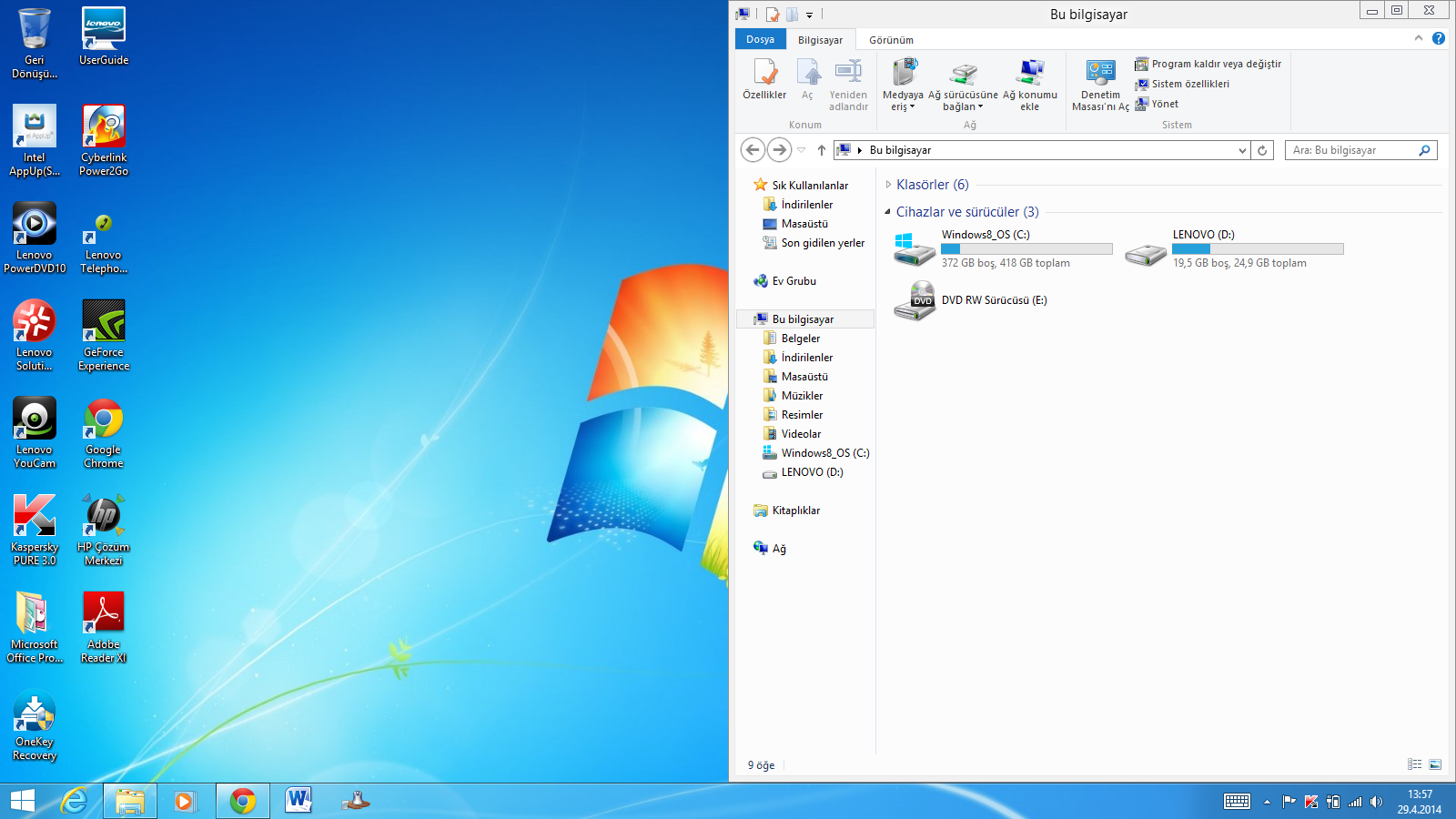Viewport: 1456px width, 819px height.
Task: Select the Windows8_OS (C:) drive
Action: click(x=1002, y=248)
